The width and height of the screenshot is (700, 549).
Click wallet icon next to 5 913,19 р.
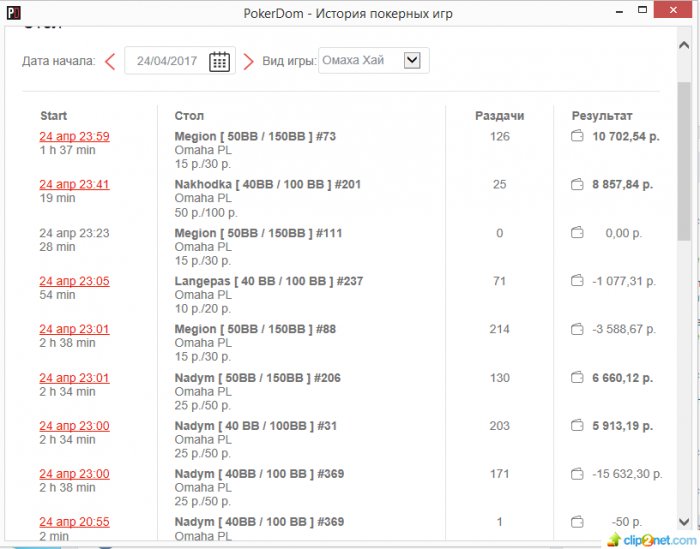[577, 425]
